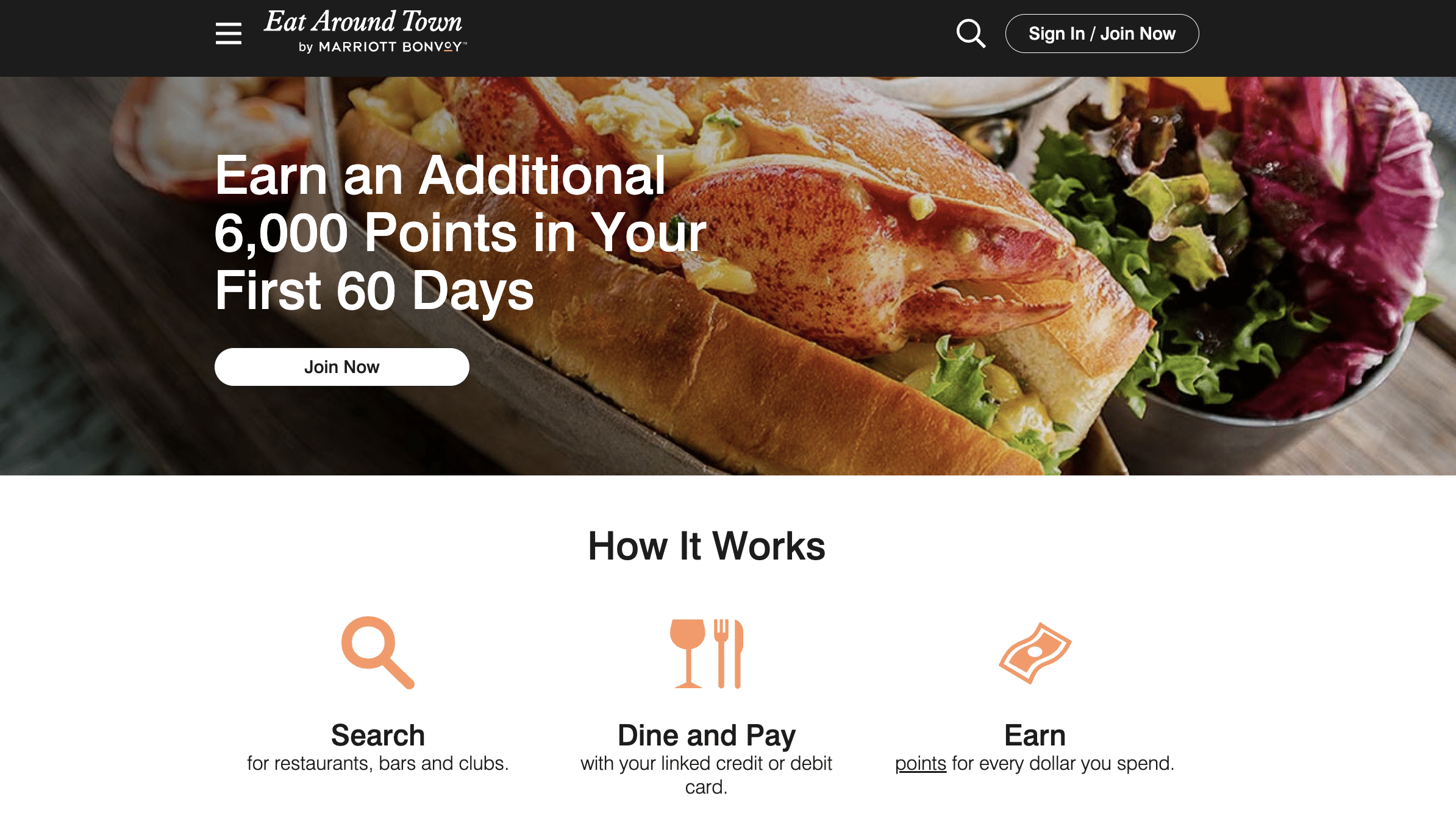Open the underlined points link
Image resolution: width=1456 pixels, height=818 pixels.
coord(921,763)
